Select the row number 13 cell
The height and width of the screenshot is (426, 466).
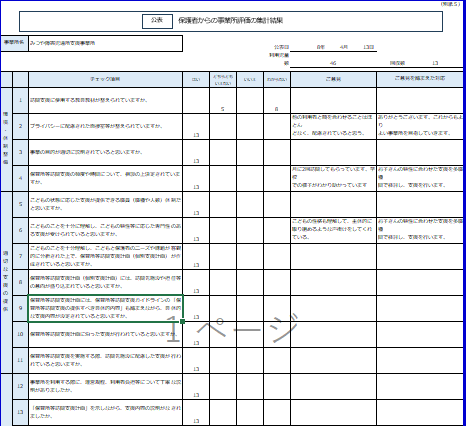(21, 412)
